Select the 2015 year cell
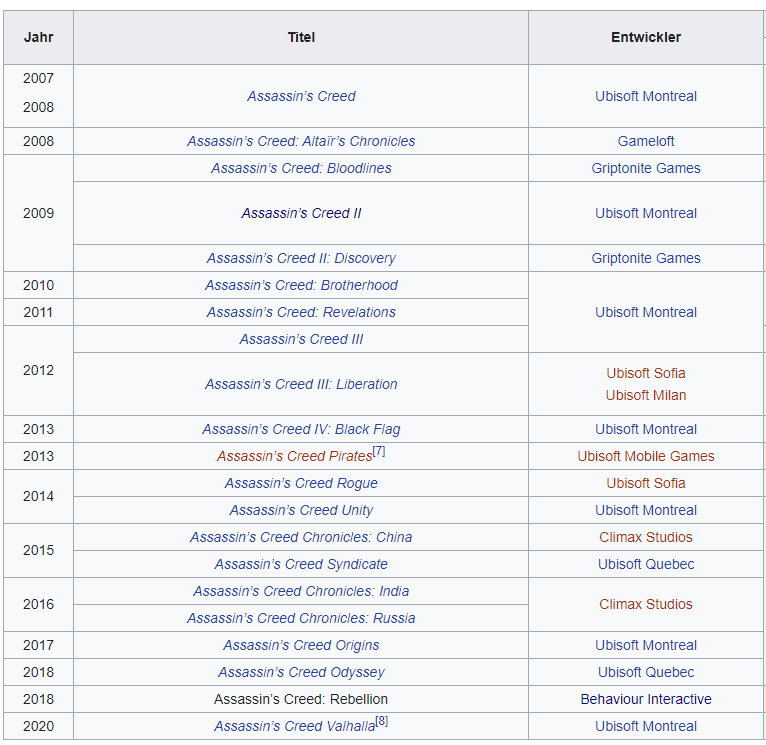 (x=39, y=551)
